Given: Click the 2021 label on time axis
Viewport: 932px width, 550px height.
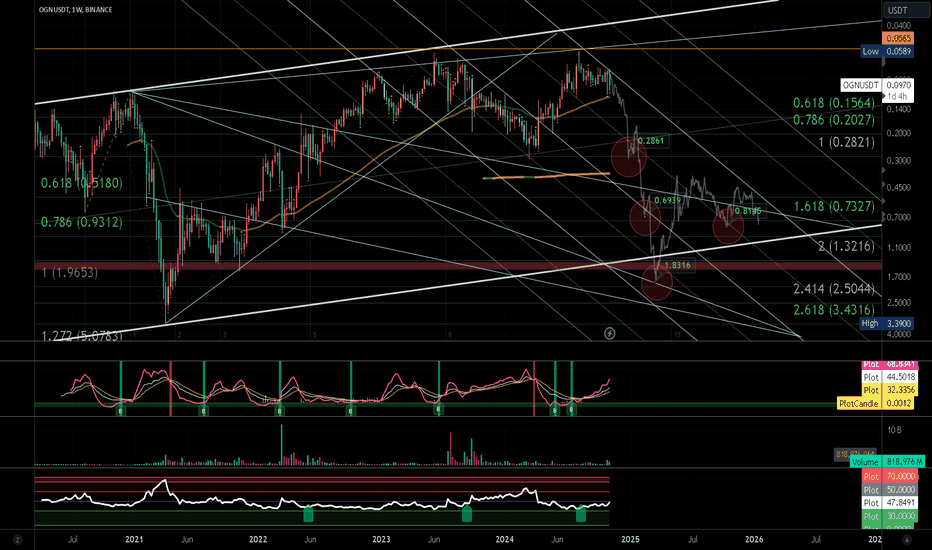Looking at the screenshot, I should point(134,540).
